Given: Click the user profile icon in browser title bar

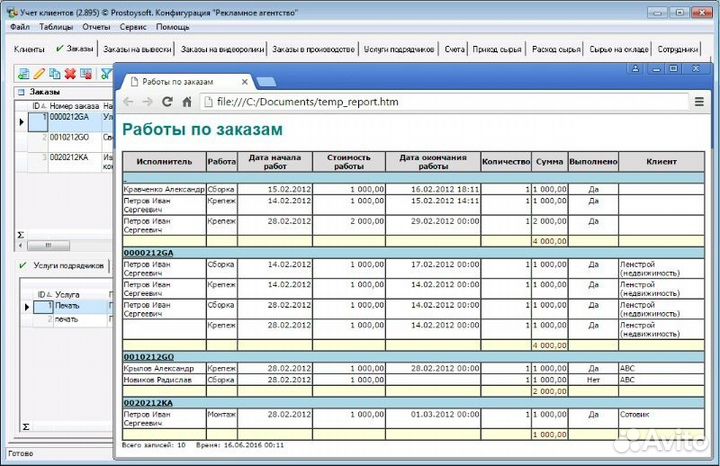Looking at the screenshot, I should pyautogui.click(x=636, y=69).
